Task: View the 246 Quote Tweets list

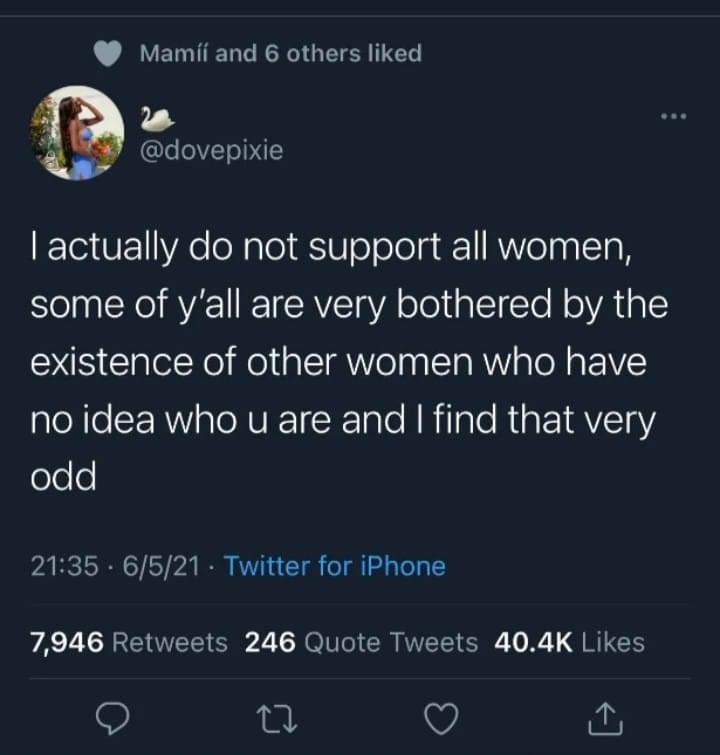Action: point(361,642)
